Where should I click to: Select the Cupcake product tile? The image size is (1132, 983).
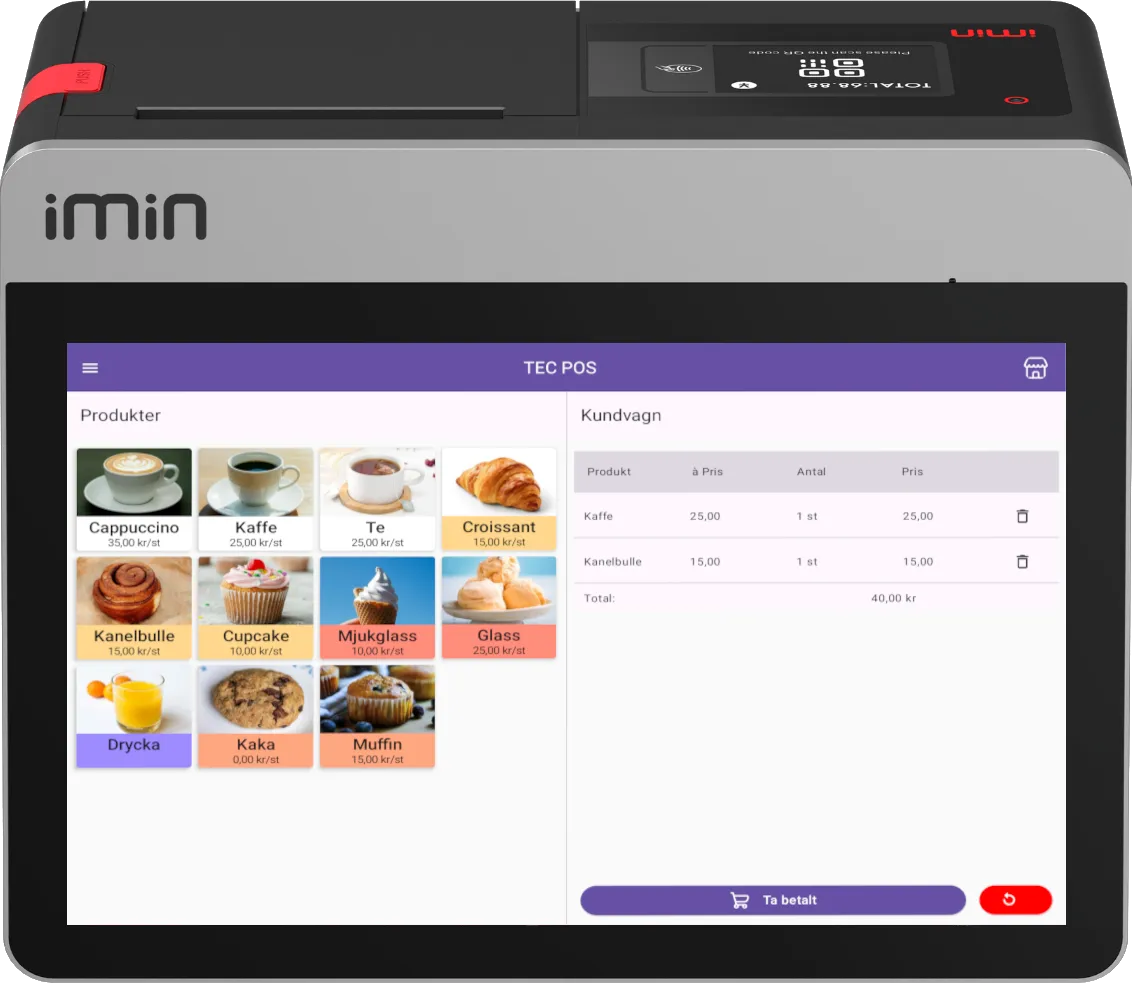click(256, 608)
